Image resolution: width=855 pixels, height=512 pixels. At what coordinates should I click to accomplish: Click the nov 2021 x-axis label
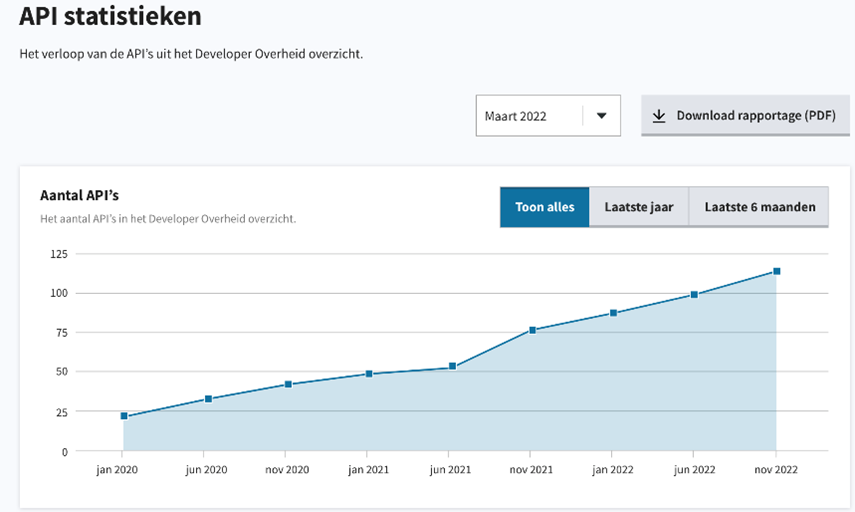click(531, 469)
